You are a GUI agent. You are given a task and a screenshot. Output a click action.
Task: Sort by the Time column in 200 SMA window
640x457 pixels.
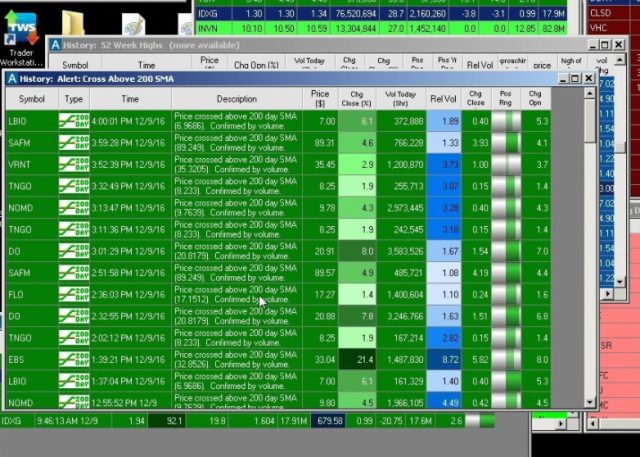coord(130,99)
